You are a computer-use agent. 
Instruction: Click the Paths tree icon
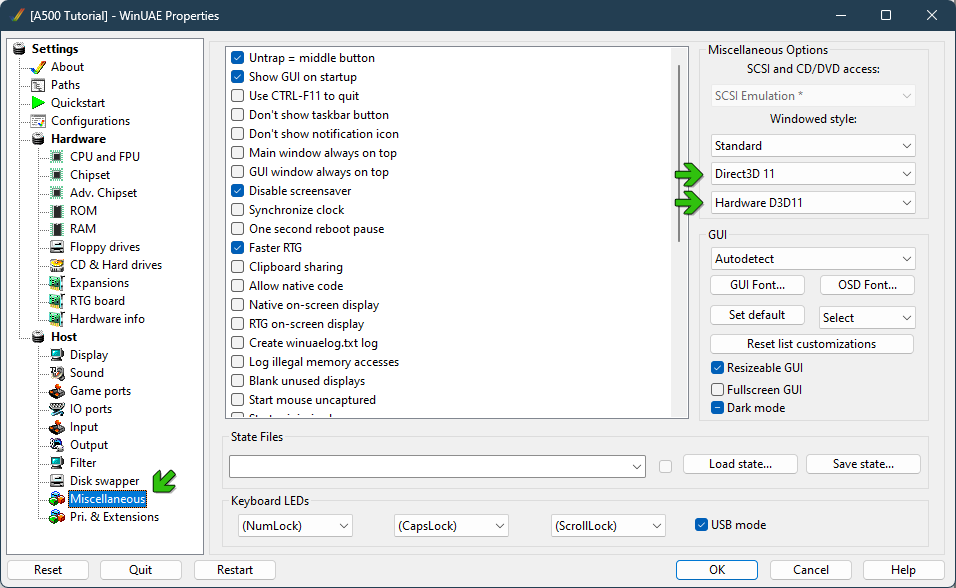(x=38, y=85)
